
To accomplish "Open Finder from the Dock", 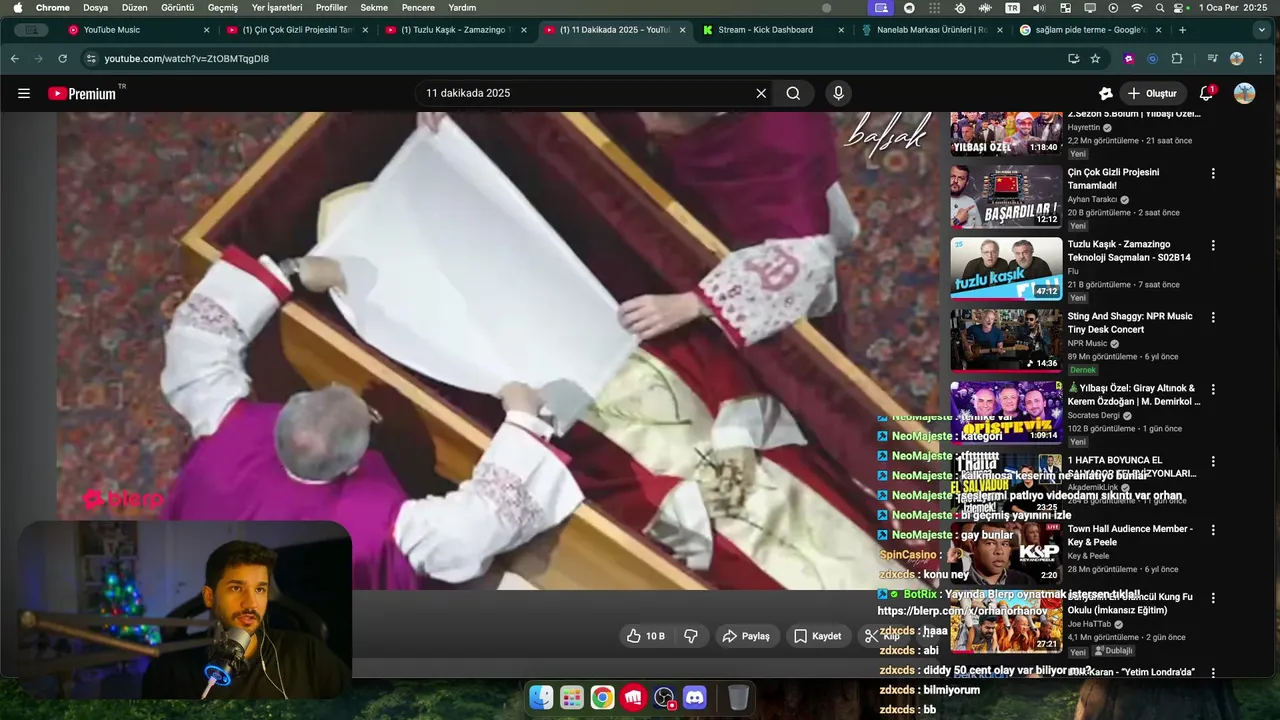I will pos(541,697).
